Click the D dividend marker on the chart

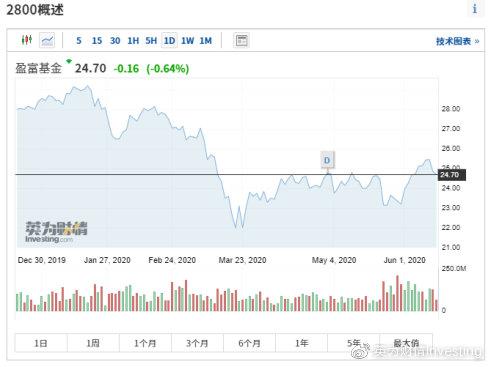coord(327,160)
